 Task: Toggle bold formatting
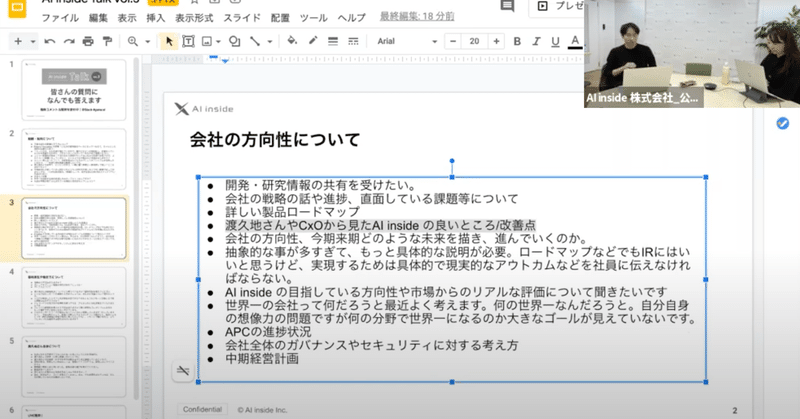[x=517, y=41]
